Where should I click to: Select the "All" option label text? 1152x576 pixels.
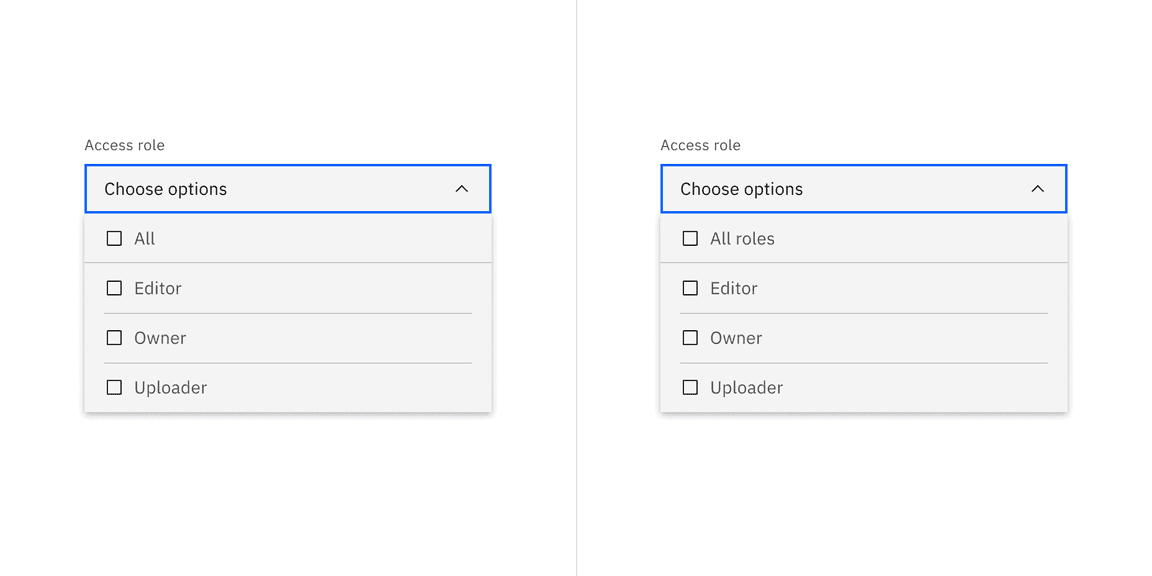tap(145, 239)
